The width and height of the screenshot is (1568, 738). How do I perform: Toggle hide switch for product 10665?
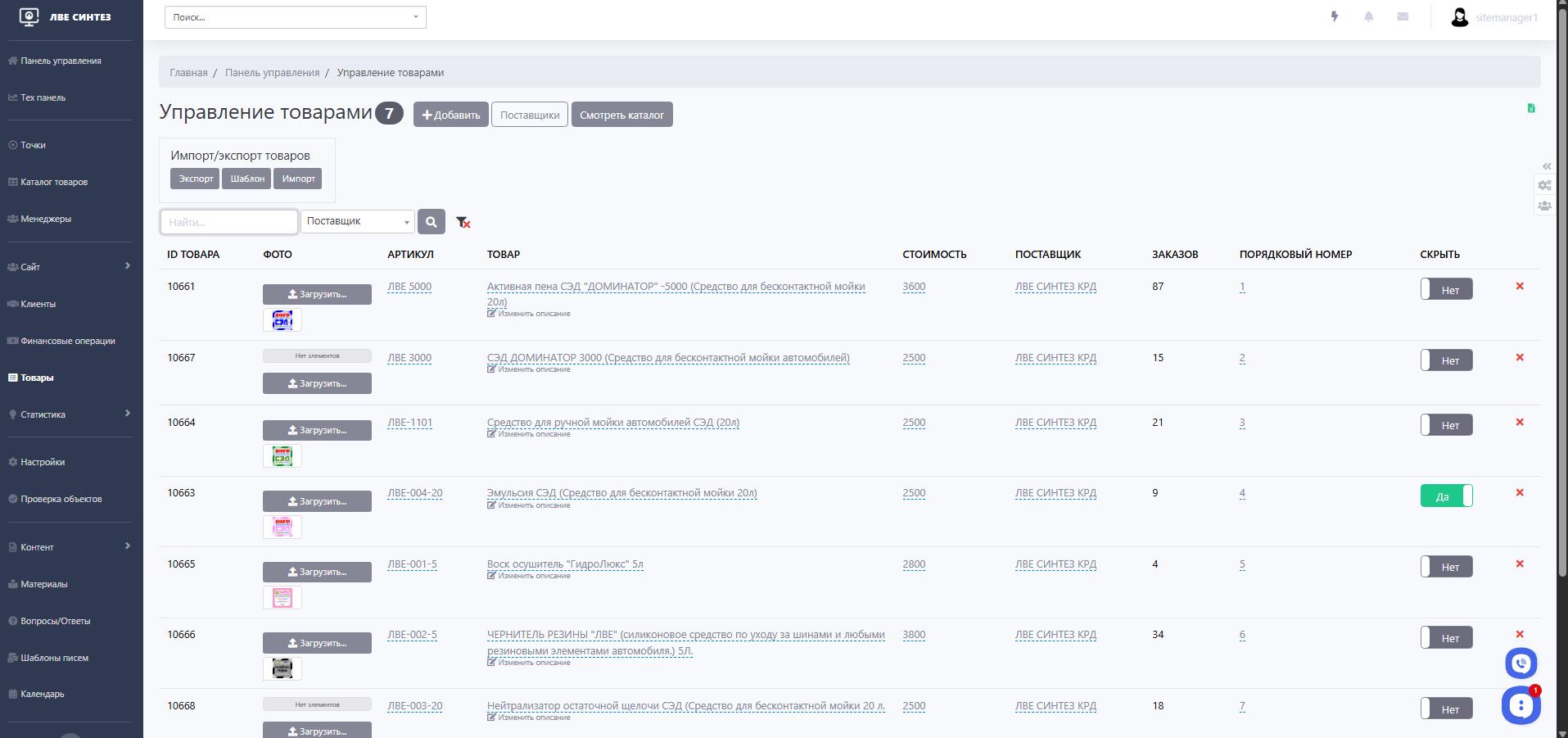[x=1446, y=567]
